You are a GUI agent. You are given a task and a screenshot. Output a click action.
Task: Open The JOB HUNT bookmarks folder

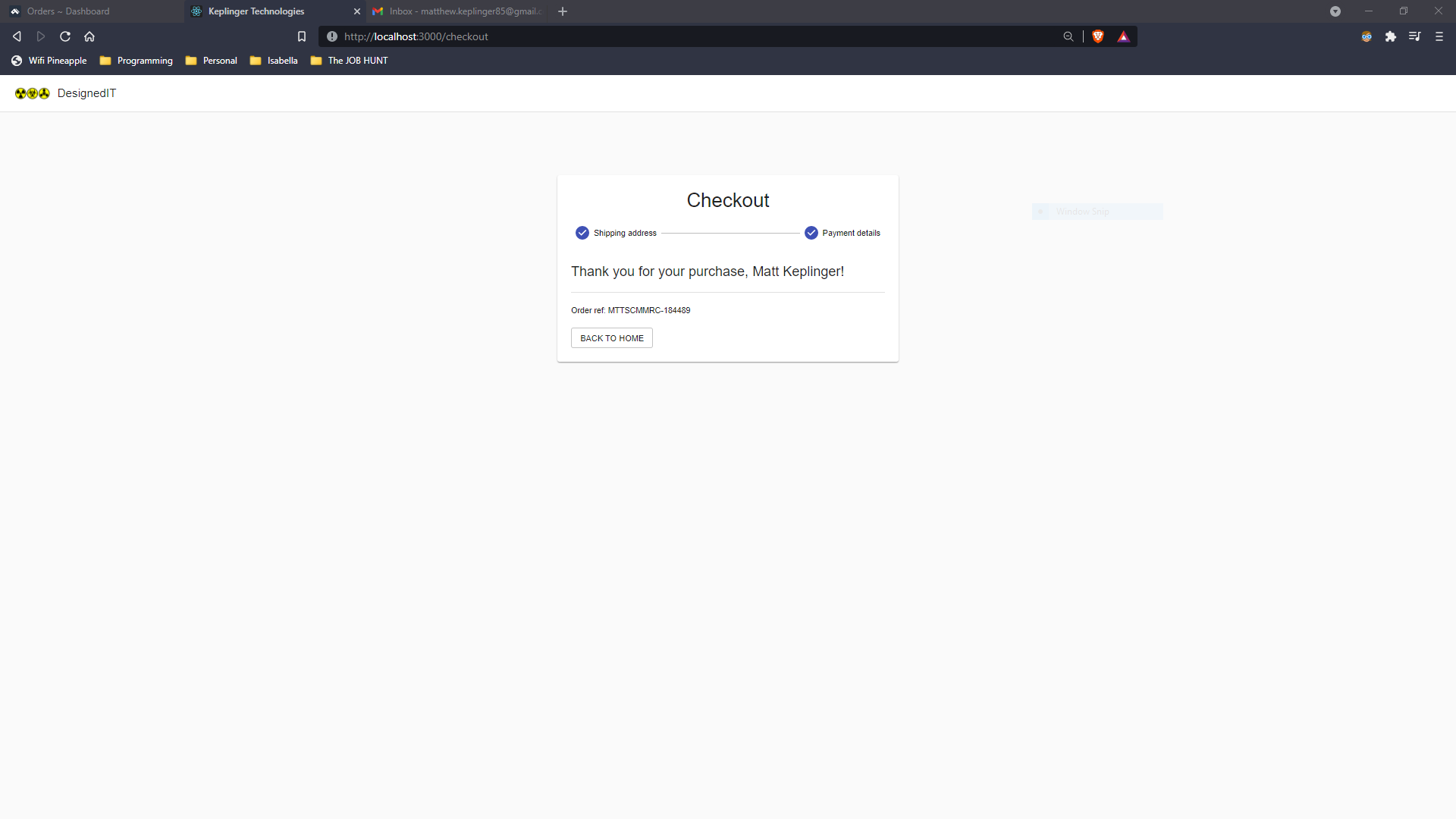point(350,61)
